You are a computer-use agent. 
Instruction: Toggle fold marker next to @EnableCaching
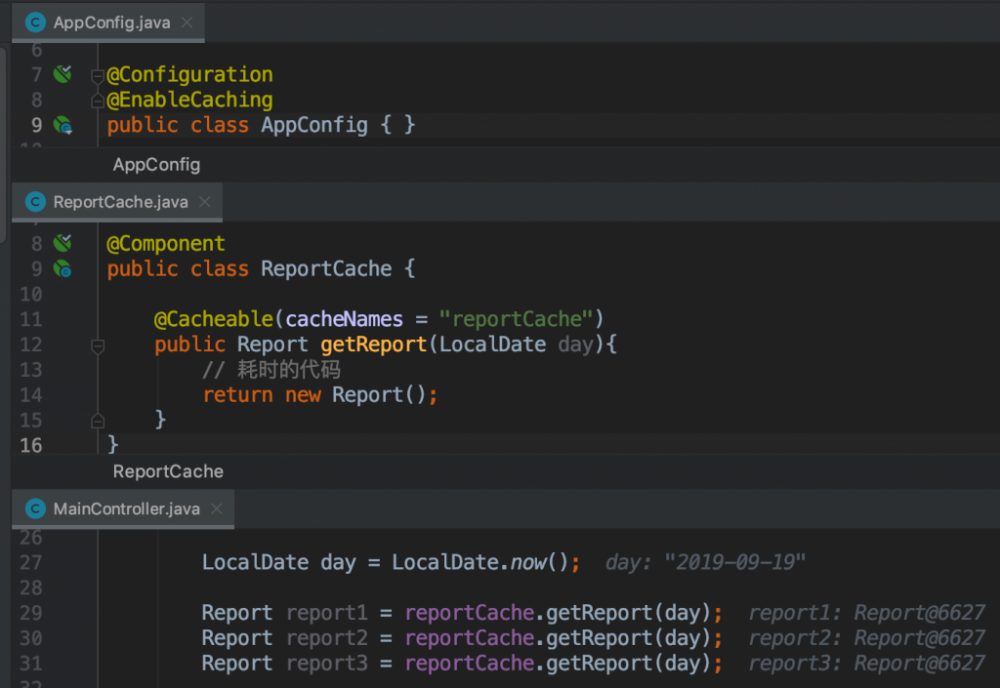[97, 100]
